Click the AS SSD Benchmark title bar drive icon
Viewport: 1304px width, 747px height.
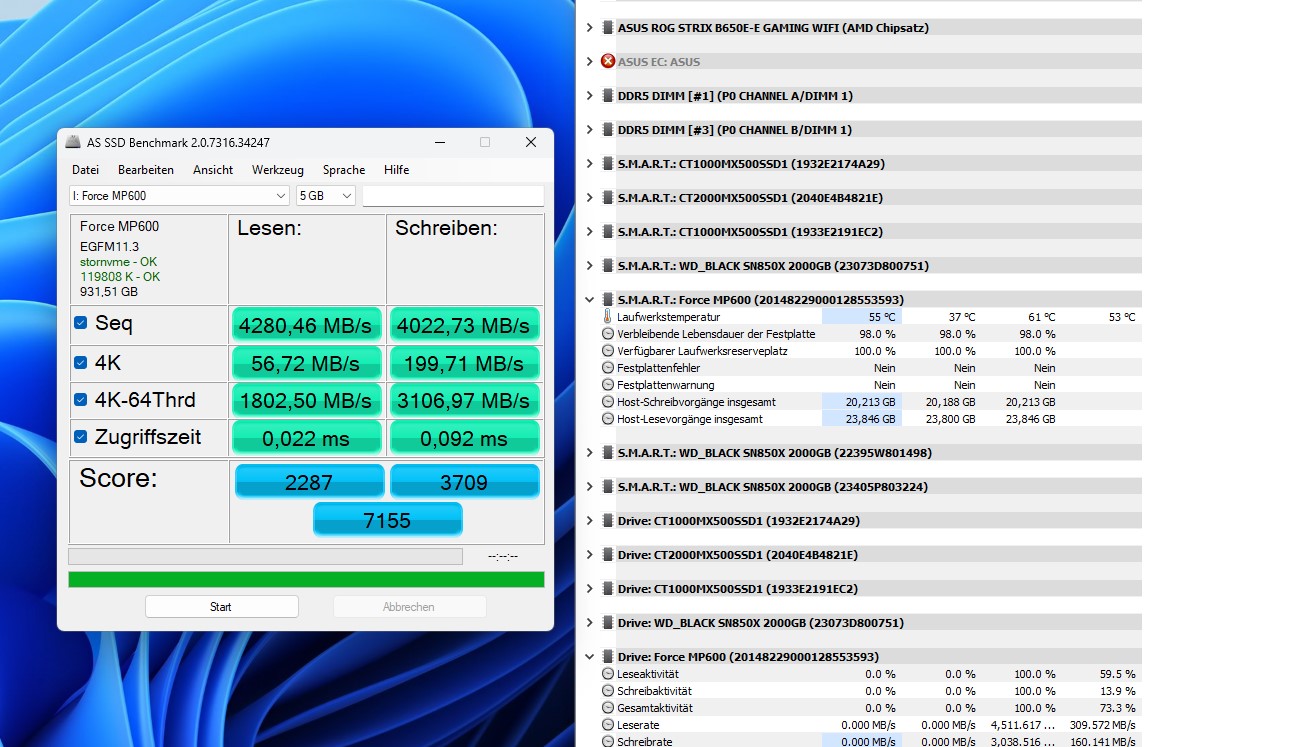[x=73, y=142]
